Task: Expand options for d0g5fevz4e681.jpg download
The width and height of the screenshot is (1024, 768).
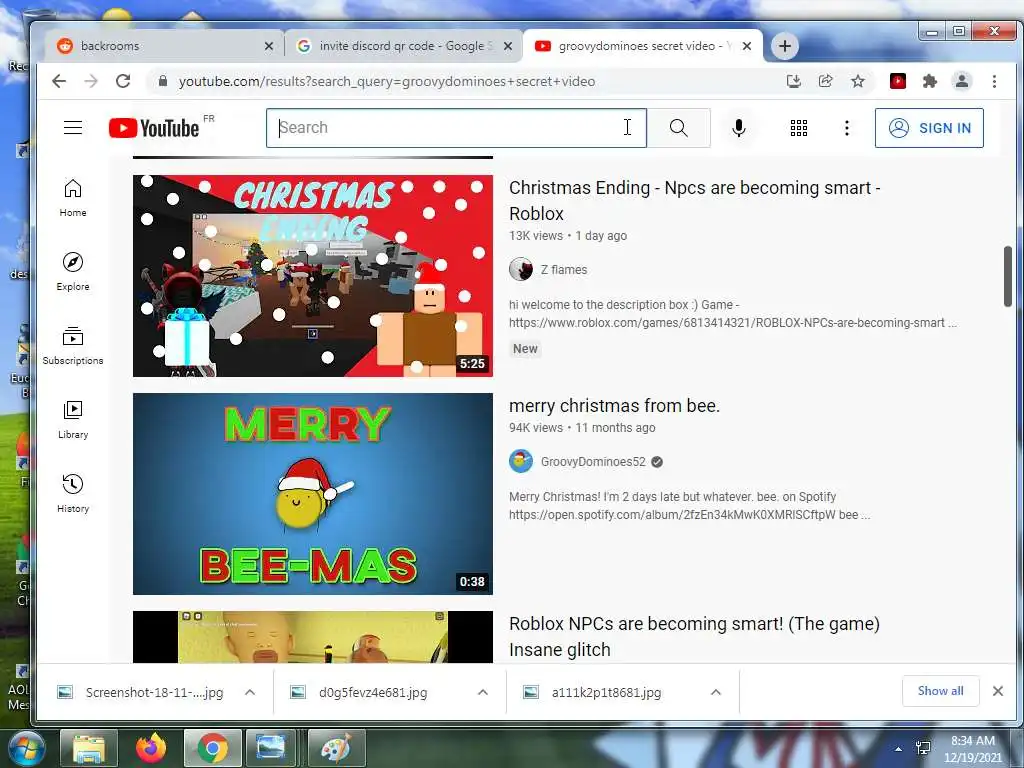Action: tap(483, 692)
